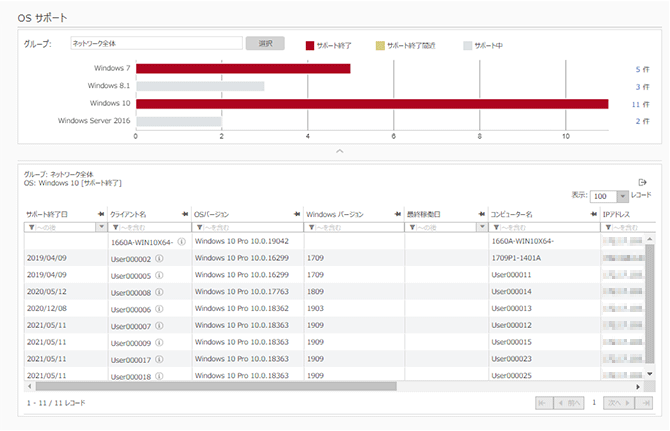Viewport: 670px width, 431px height.
Task: Show details icon for 1660A-WIN10X64- client
Action: tap(181, 242)
